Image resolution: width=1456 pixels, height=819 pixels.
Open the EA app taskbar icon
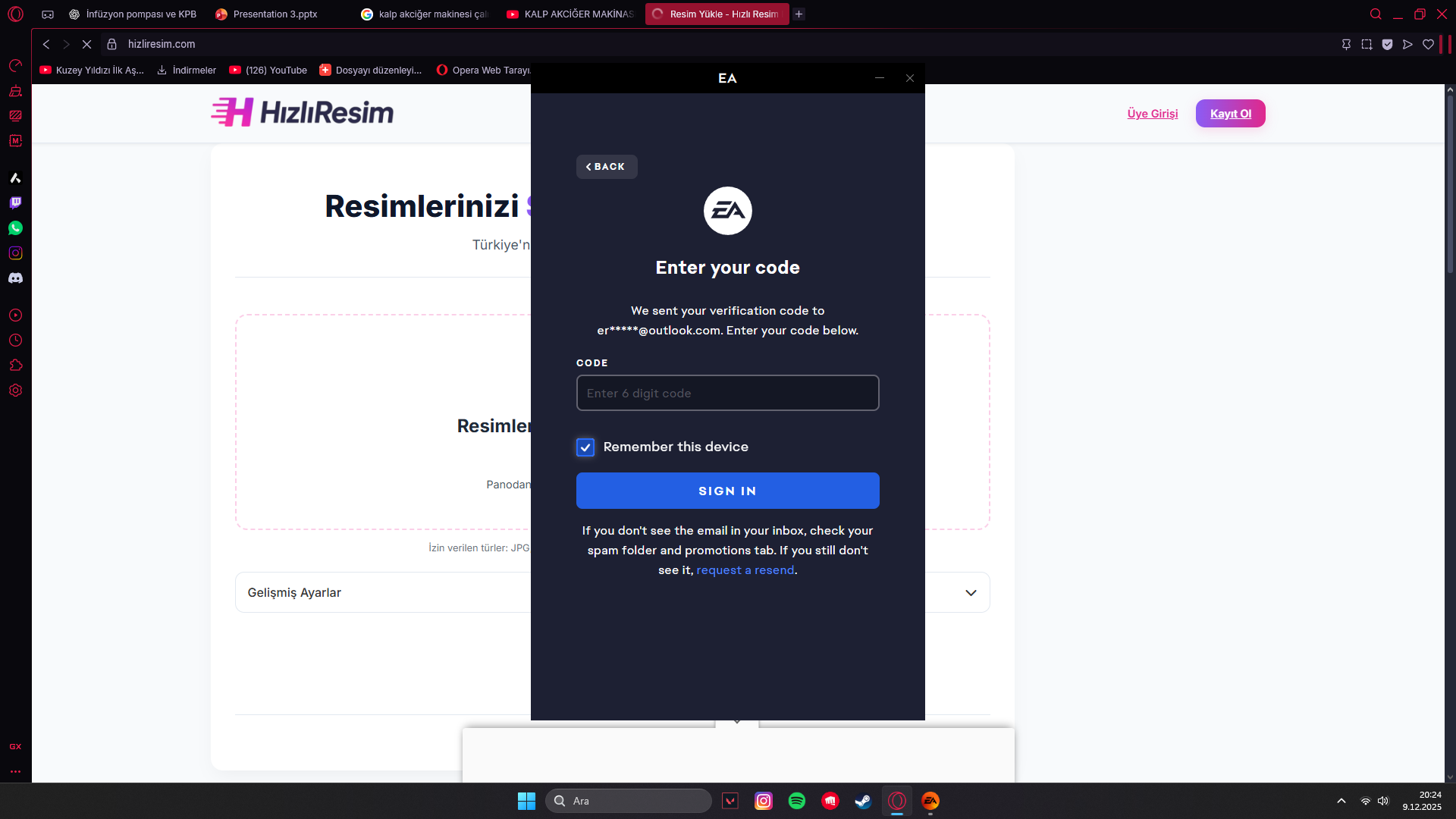(930, 801)
